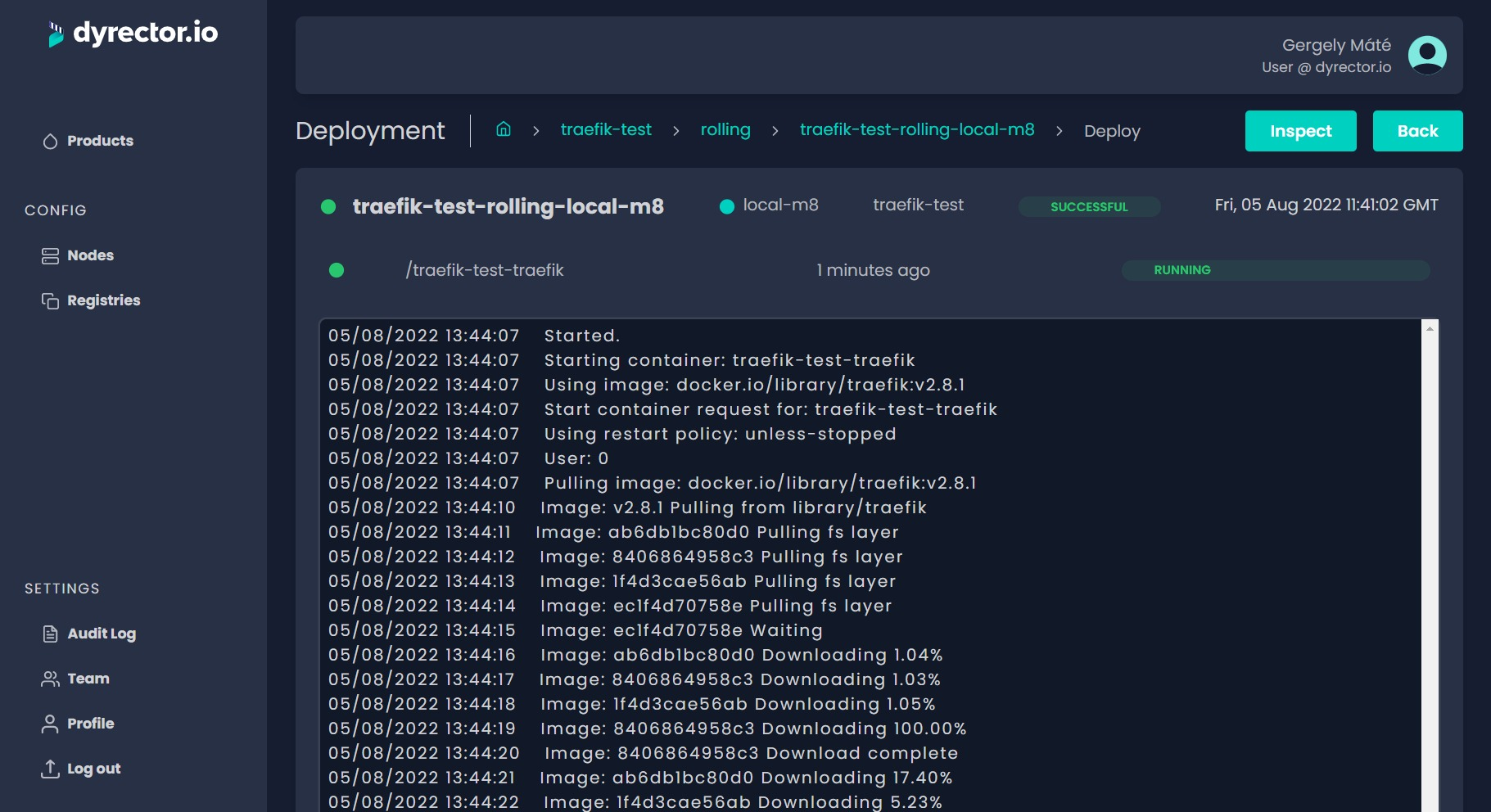Click the '1 minutes ago' text
This screenshot has height=812, width=1491.
(x=873, y=270)
